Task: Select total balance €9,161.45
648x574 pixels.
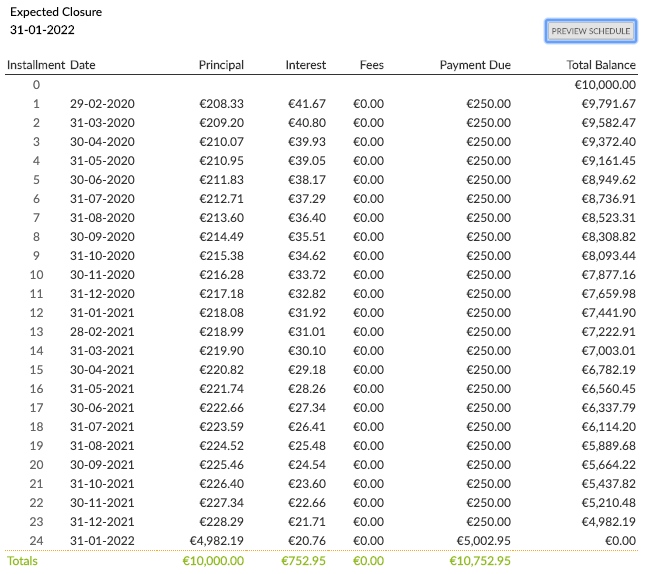Action: click(x=608, y=161)
